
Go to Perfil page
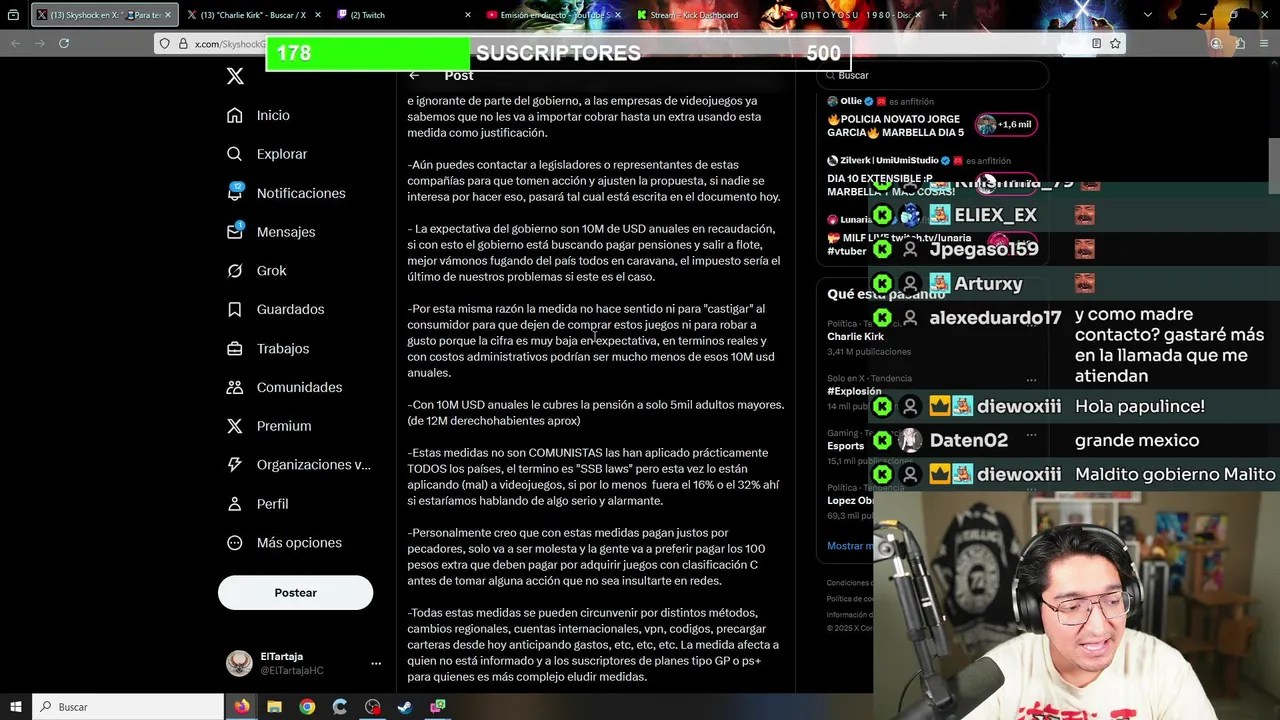pyautogui.click(x=257, y=504)
